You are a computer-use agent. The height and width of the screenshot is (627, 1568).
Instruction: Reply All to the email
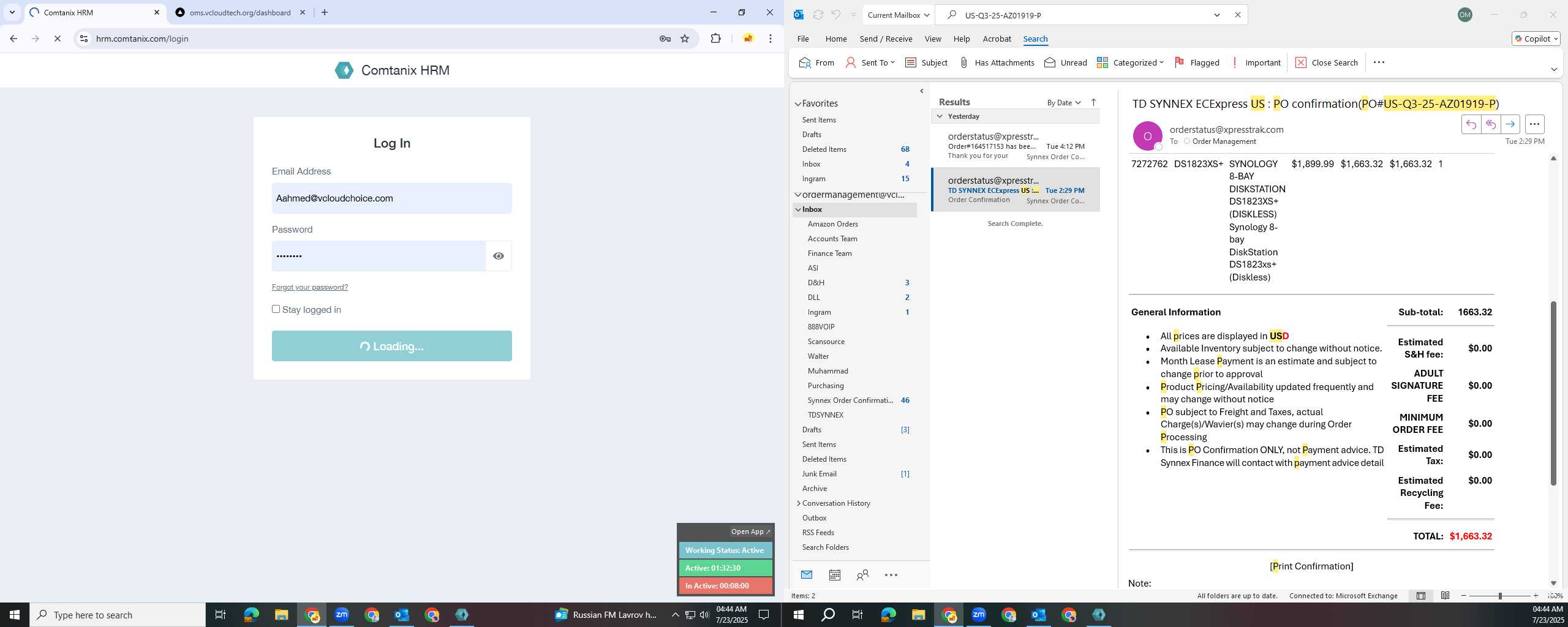pos(1490,124)
